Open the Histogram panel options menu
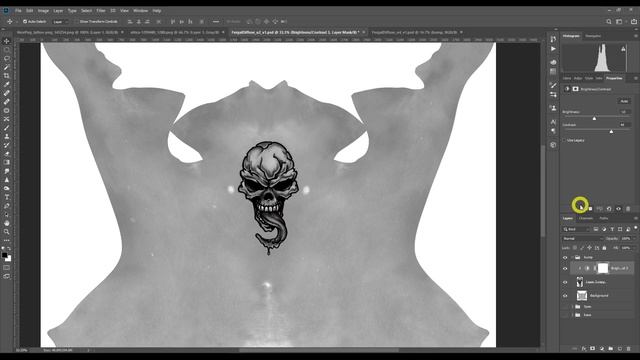This screenshot has width=640, height=360. (x=636, y=36)
